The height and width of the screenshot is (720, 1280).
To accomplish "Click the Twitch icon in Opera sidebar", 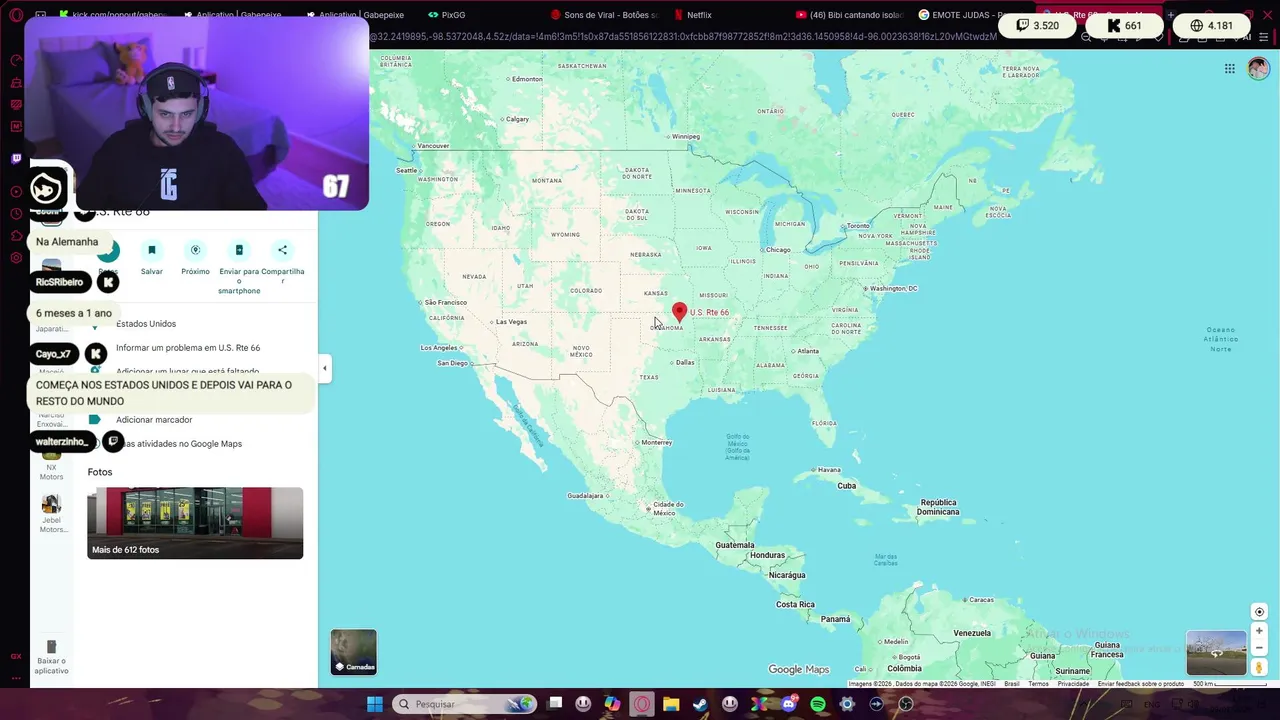I will [x=16, y=158].
